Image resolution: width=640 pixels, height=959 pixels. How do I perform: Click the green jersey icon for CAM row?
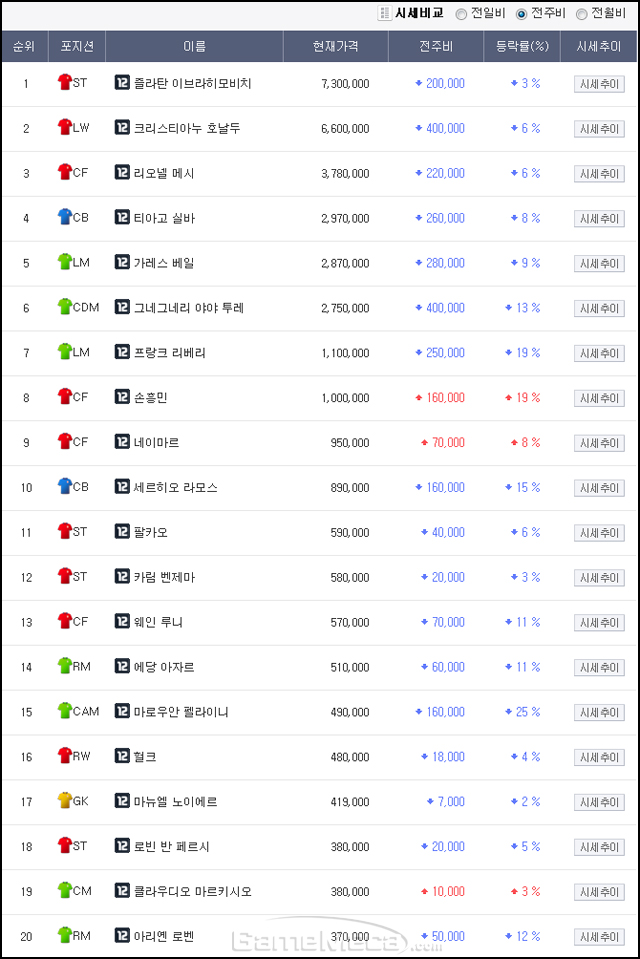point(64,710)
